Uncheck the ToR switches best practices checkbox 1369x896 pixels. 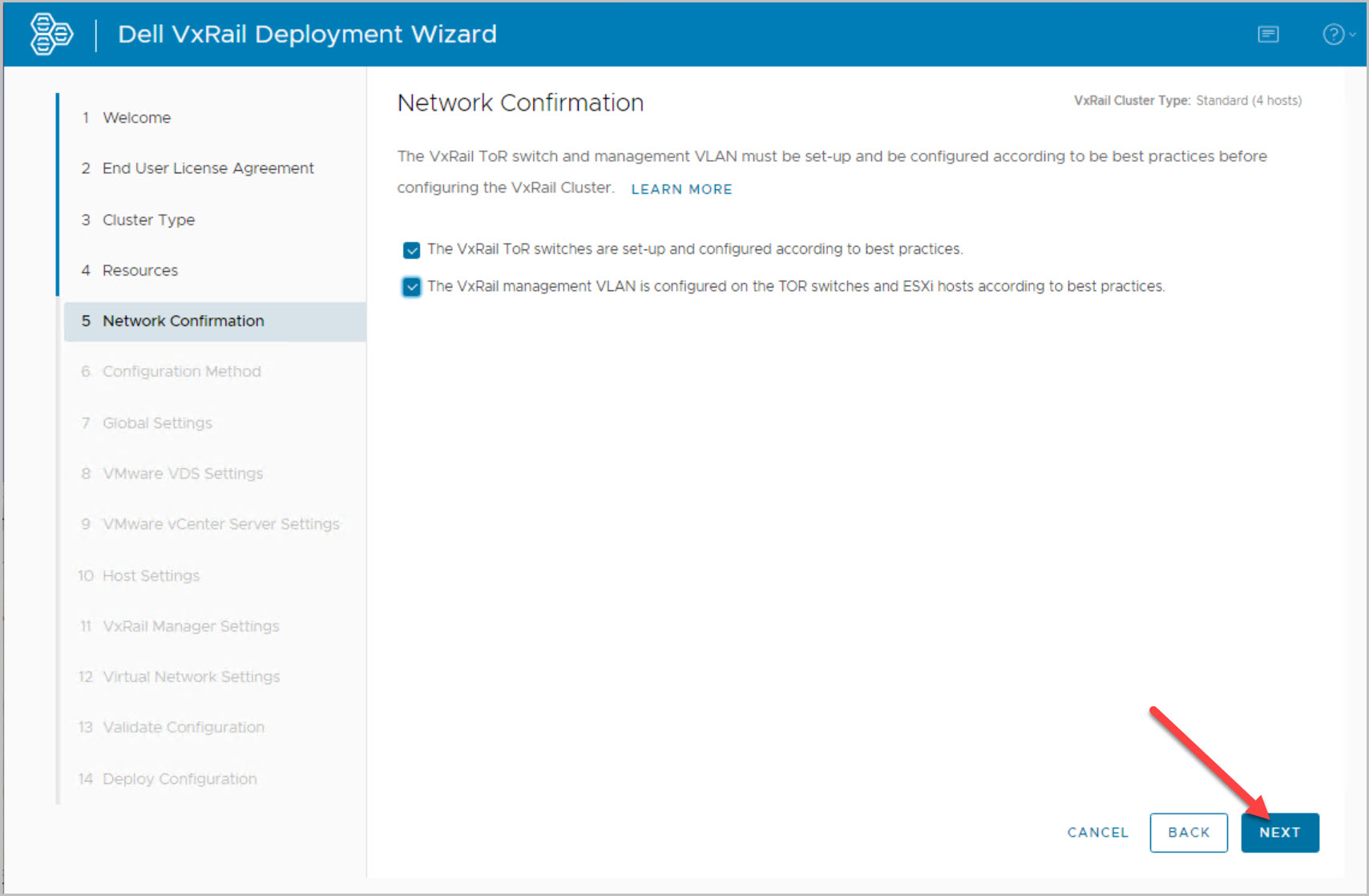[412, 250]
